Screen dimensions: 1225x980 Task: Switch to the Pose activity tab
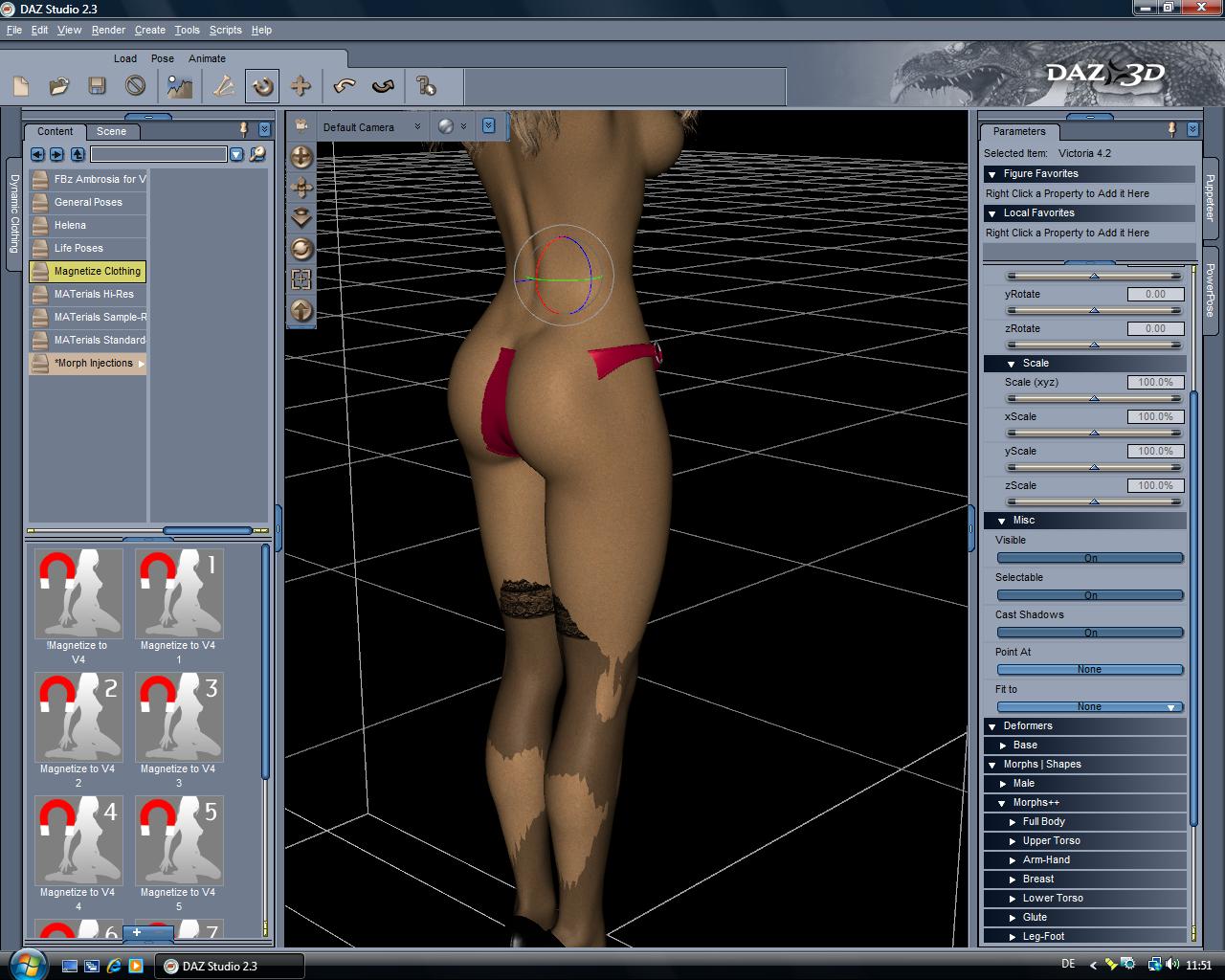163,58
